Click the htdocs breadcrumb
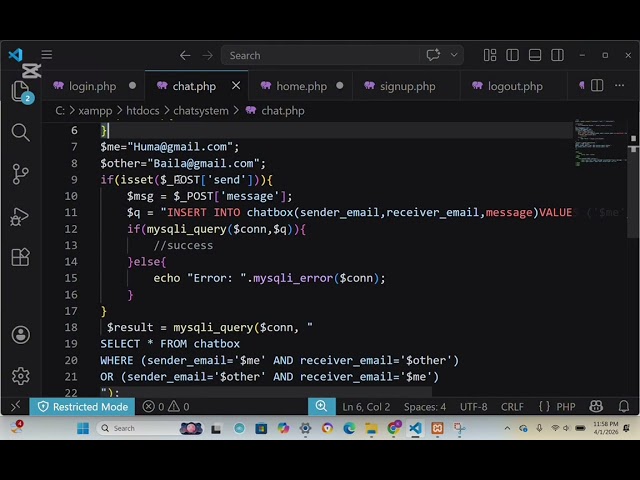640x480 pixels. pyautogui.click(x=142, y=111)
